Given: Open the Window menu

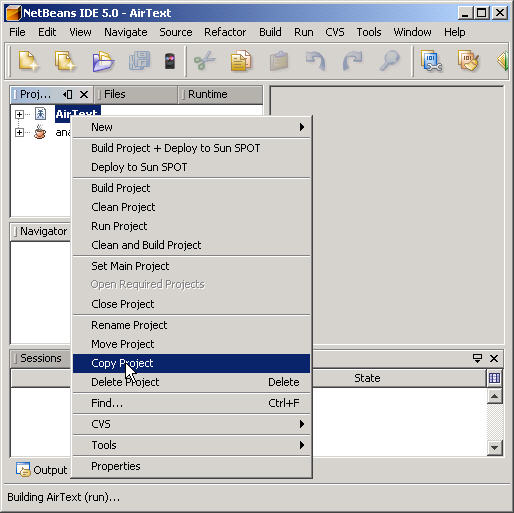Looking at the screenshot, I should pyautogui.click(x=412, y=32).
